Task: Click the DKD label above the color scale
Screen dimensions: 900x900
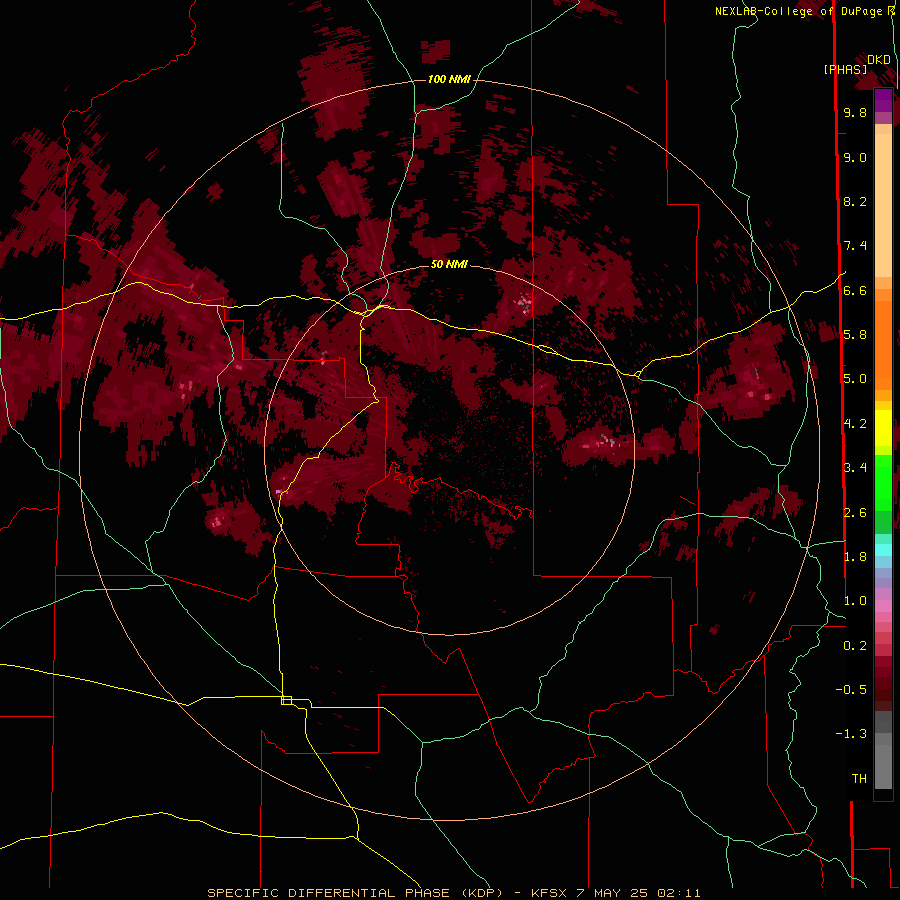Action: 879,60
